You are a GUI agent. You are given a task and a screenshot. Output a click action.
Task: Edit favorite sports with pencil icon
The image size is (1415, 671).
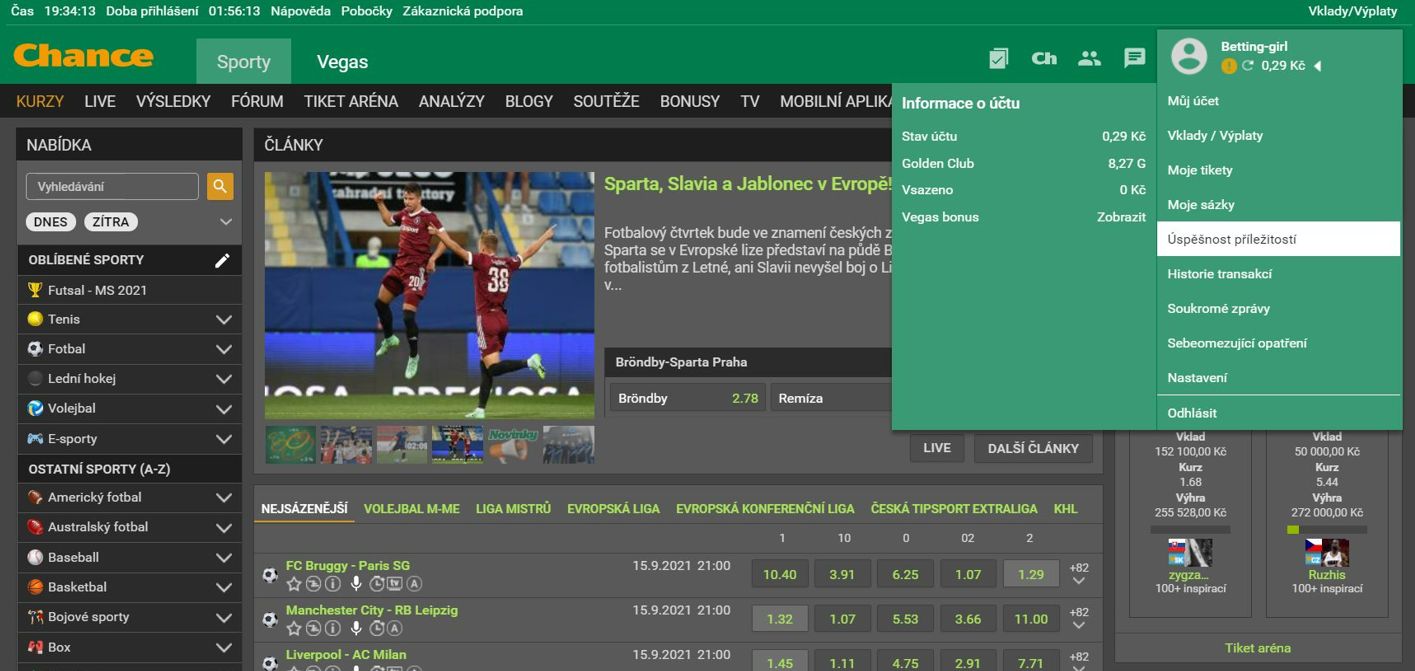pyautogui.click(x=222, y=260)
